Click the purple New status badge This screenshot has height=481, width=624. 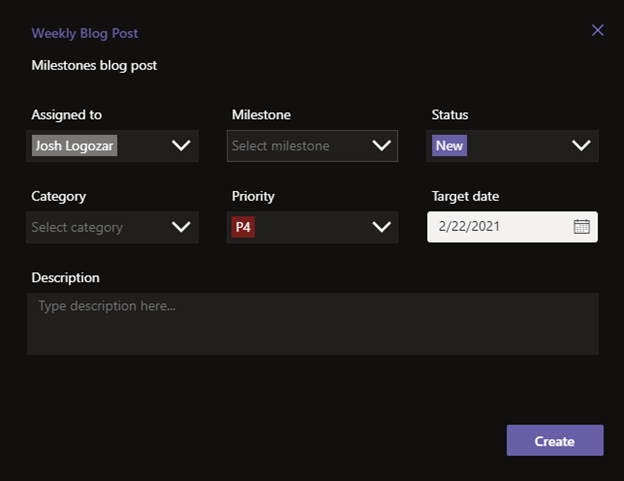pyautogui.click(x=449, y=146)
